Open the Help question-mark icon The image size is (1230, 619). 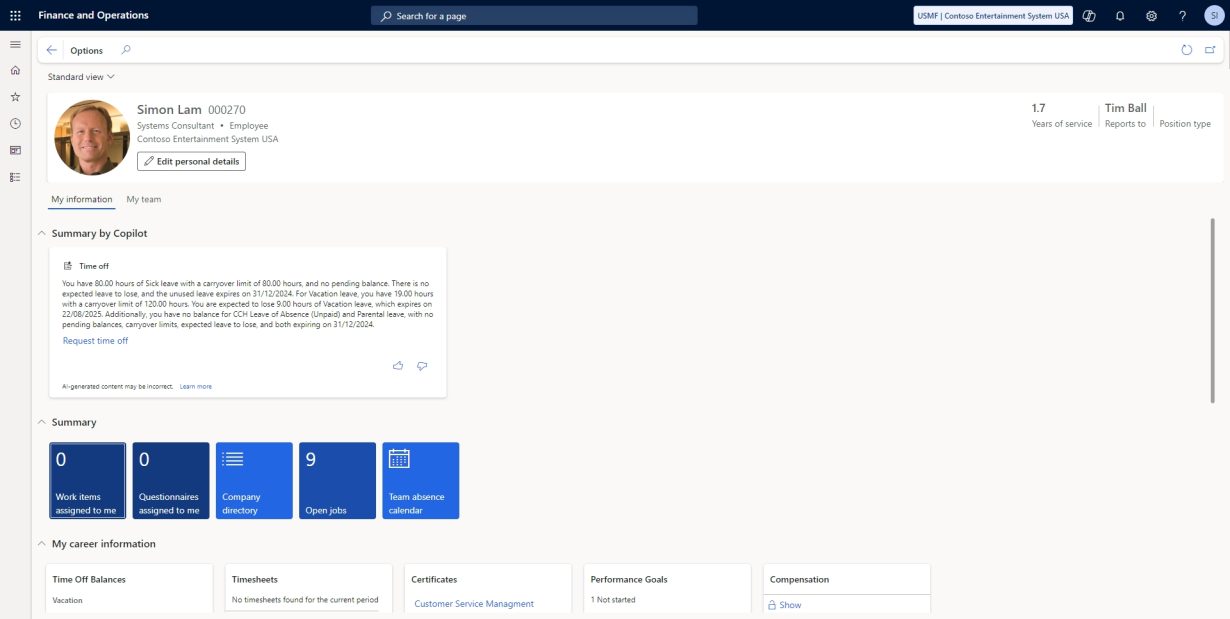(x=1181, y=15)
